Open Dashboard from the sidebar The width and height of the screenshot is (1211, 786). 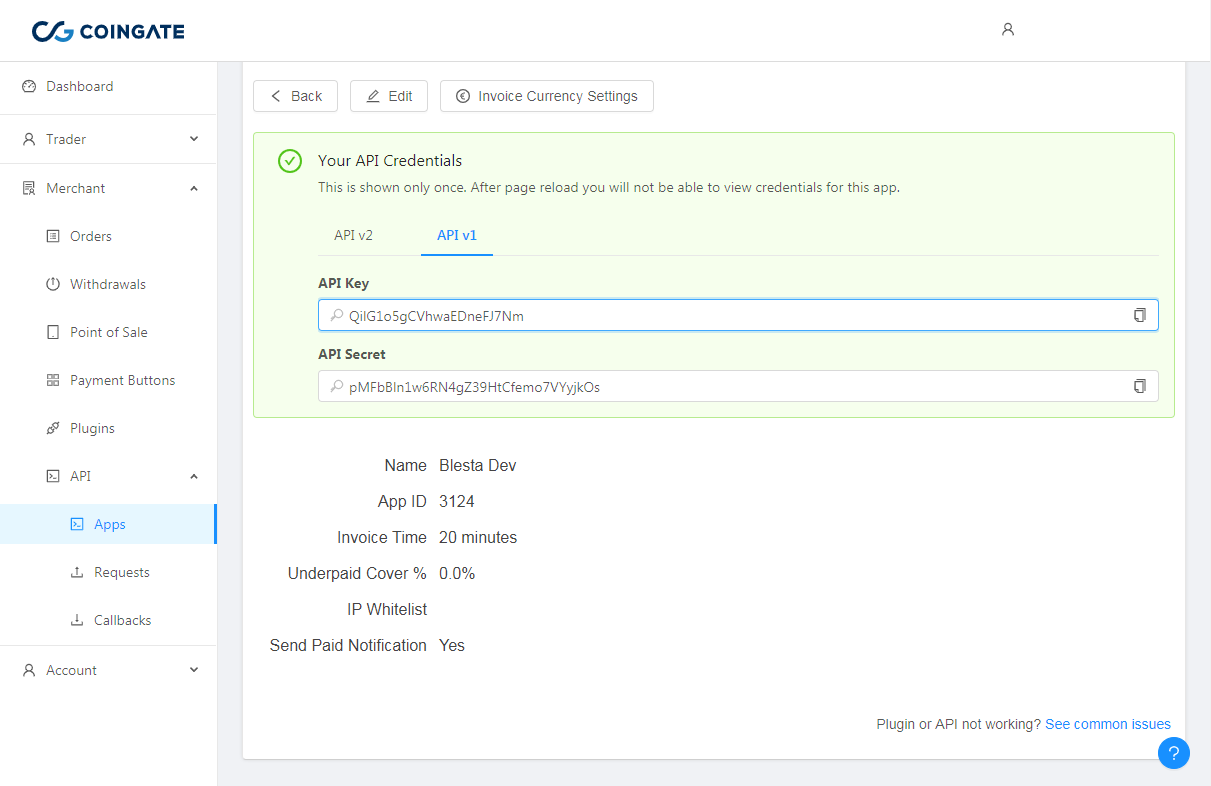[79, 87]
